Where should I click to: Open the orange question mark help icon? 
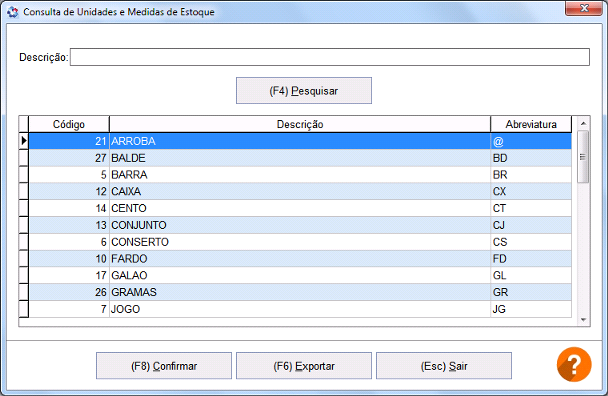[574, 364]
